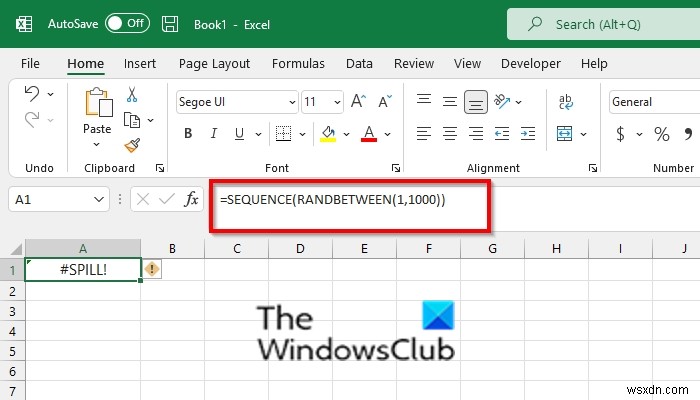Open the font size 11 dropdown

point(338,102)
